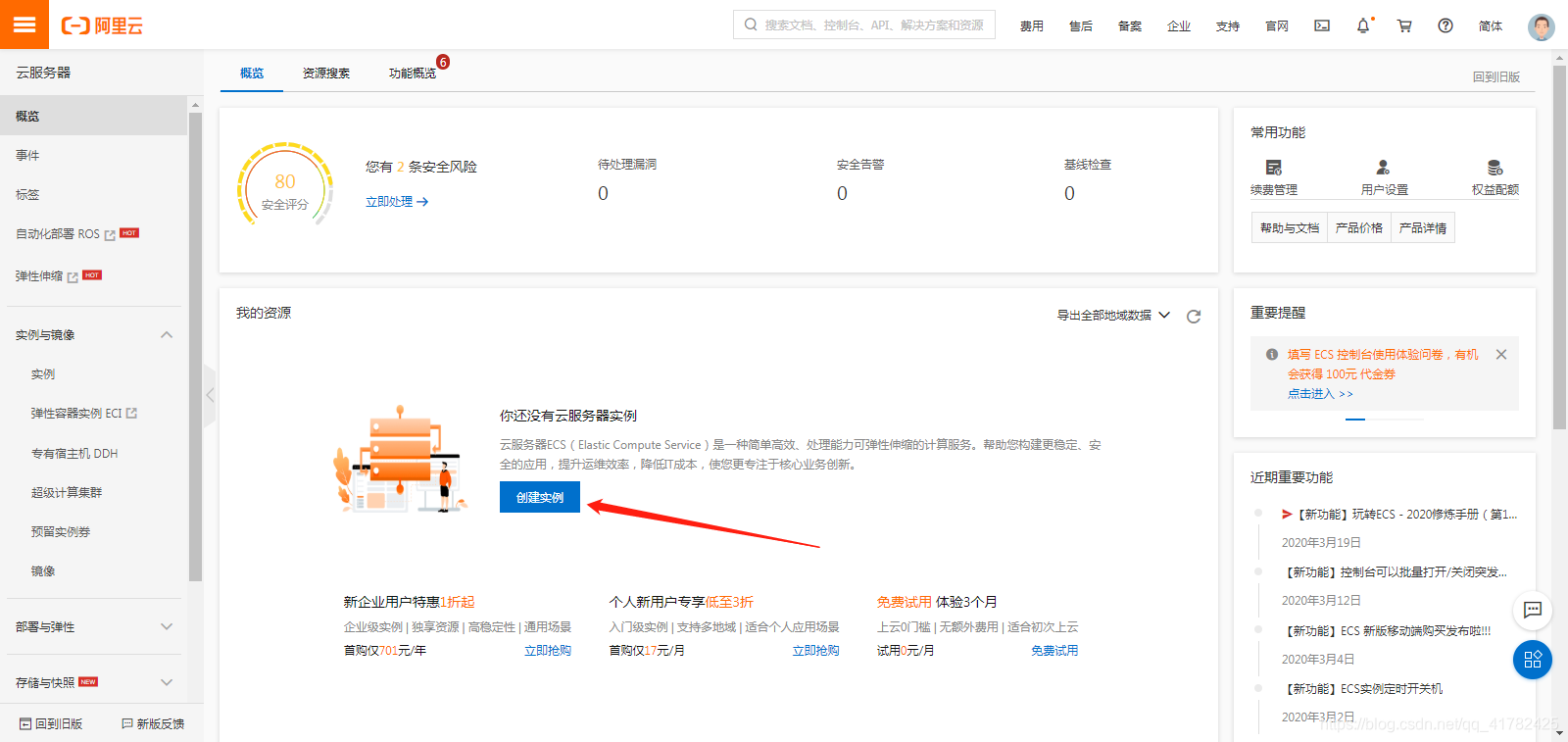This screenshot has width=1568, height=742.
Task: Open the 简体 language selector
Action: 1491,26
